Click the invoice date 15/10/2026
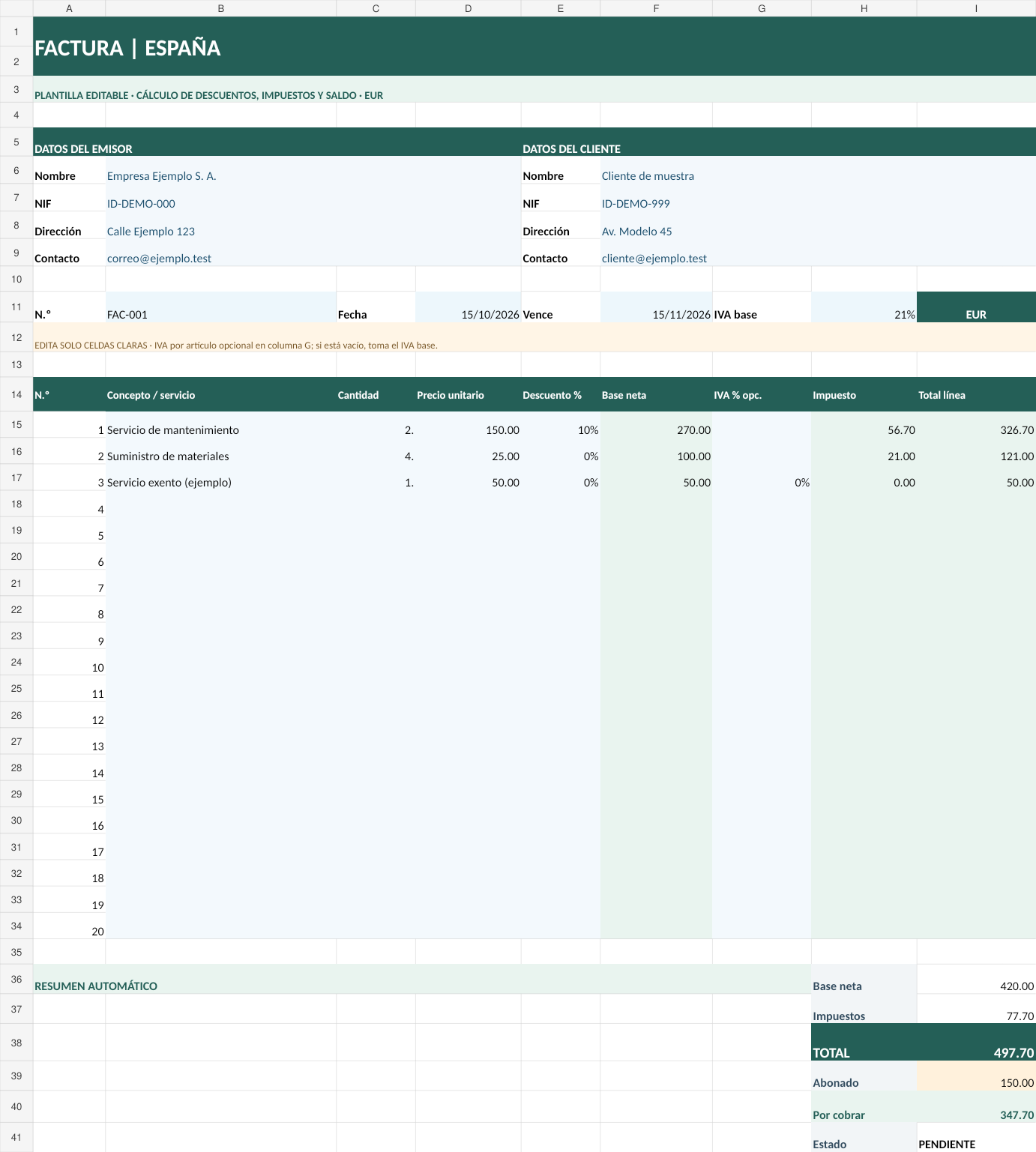The image size is (1036, 1152). (x=469, y=307)
